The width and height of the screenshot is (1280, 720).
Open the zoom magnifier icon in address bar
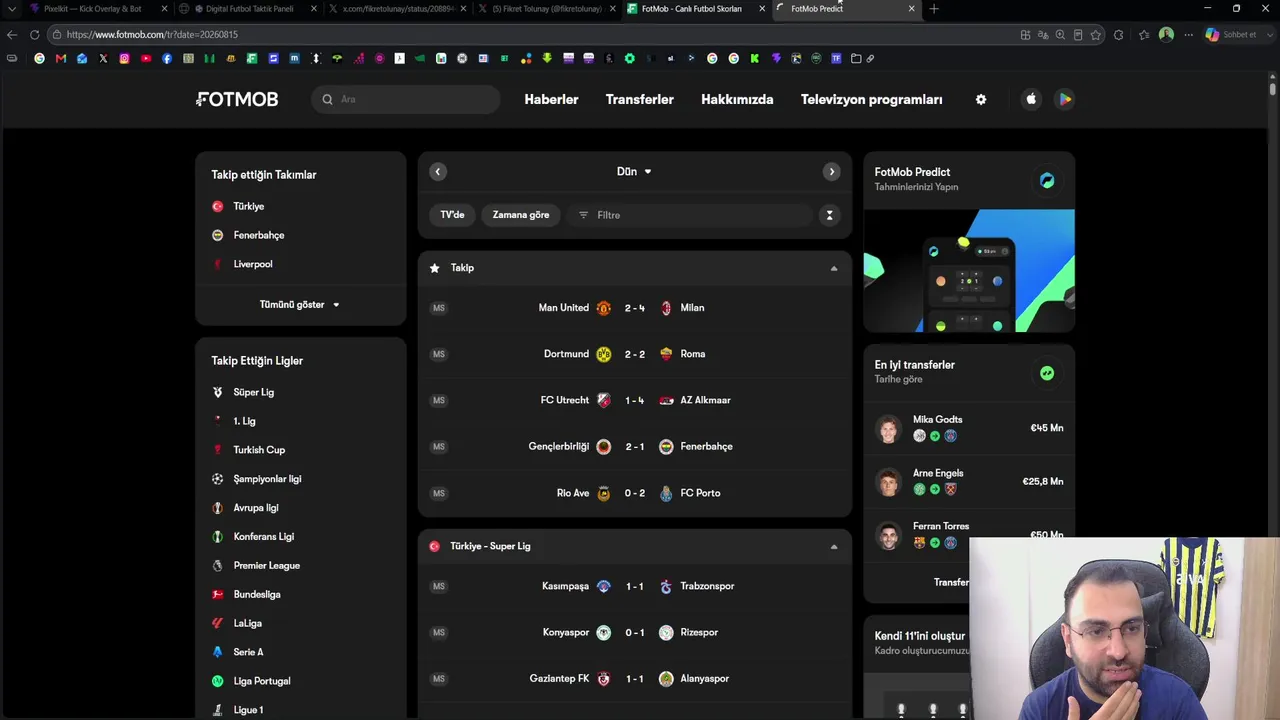pos(1060,35)
